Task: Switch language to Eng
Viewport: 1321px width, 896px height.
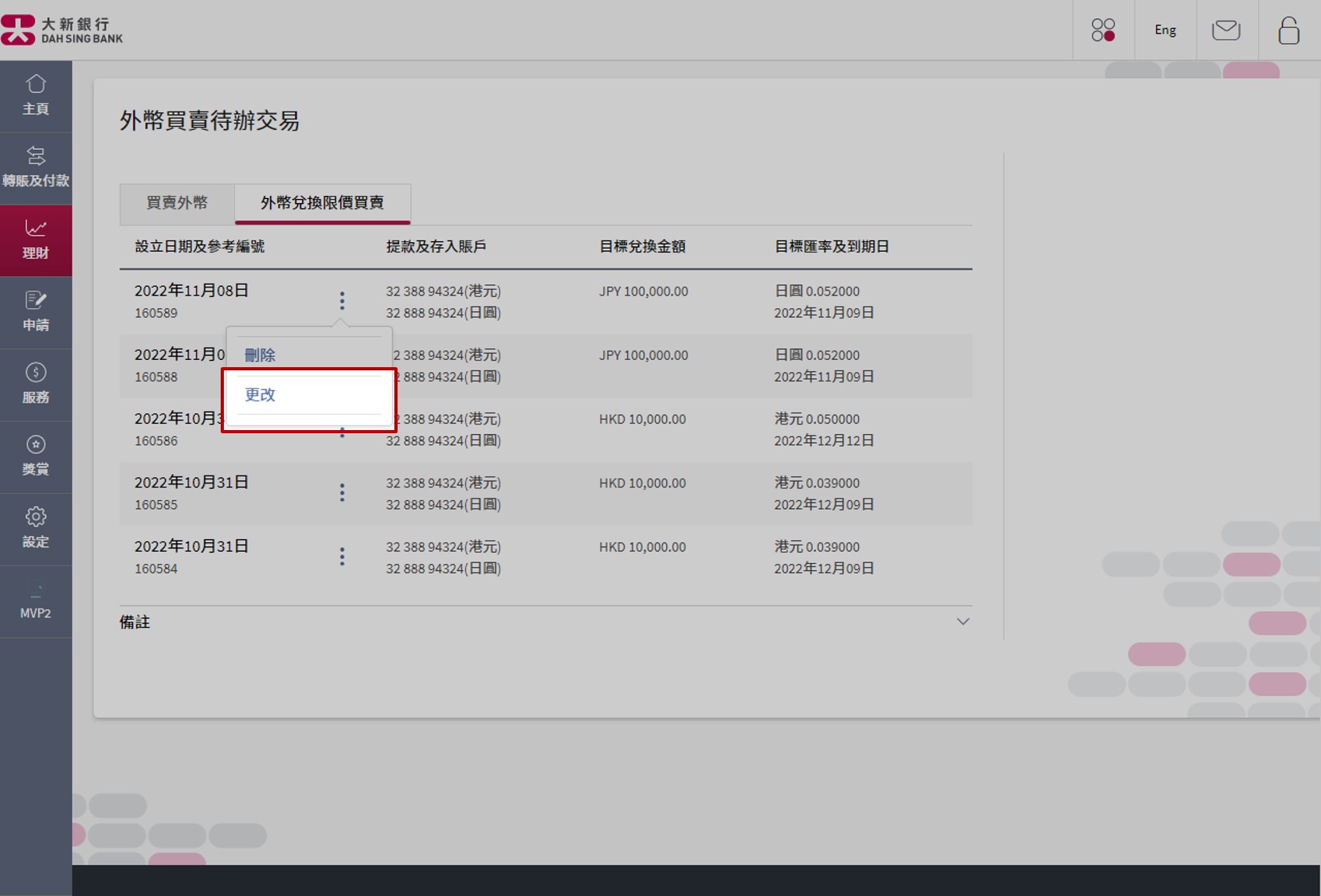Action: pyautogui.click(x=1165, y=30)
